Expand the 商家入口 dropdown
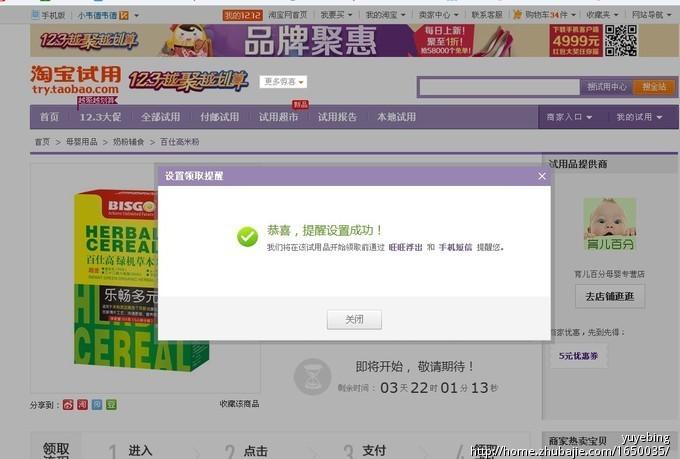This screenshot has width=680, height=459. point(569,117)
